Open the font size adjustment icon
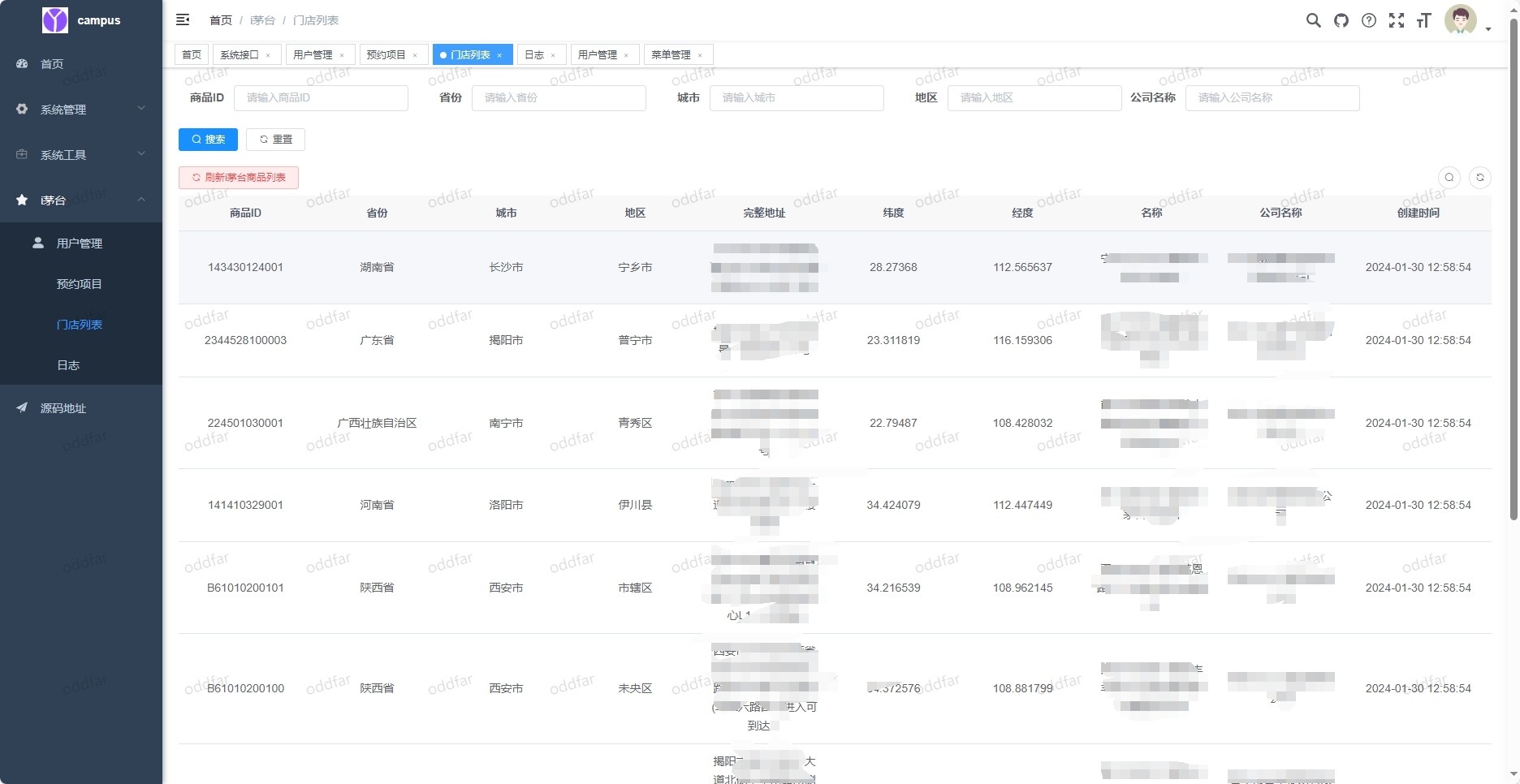Image resolution: width=1520 pixels, height=784 pixels. 1423,20
